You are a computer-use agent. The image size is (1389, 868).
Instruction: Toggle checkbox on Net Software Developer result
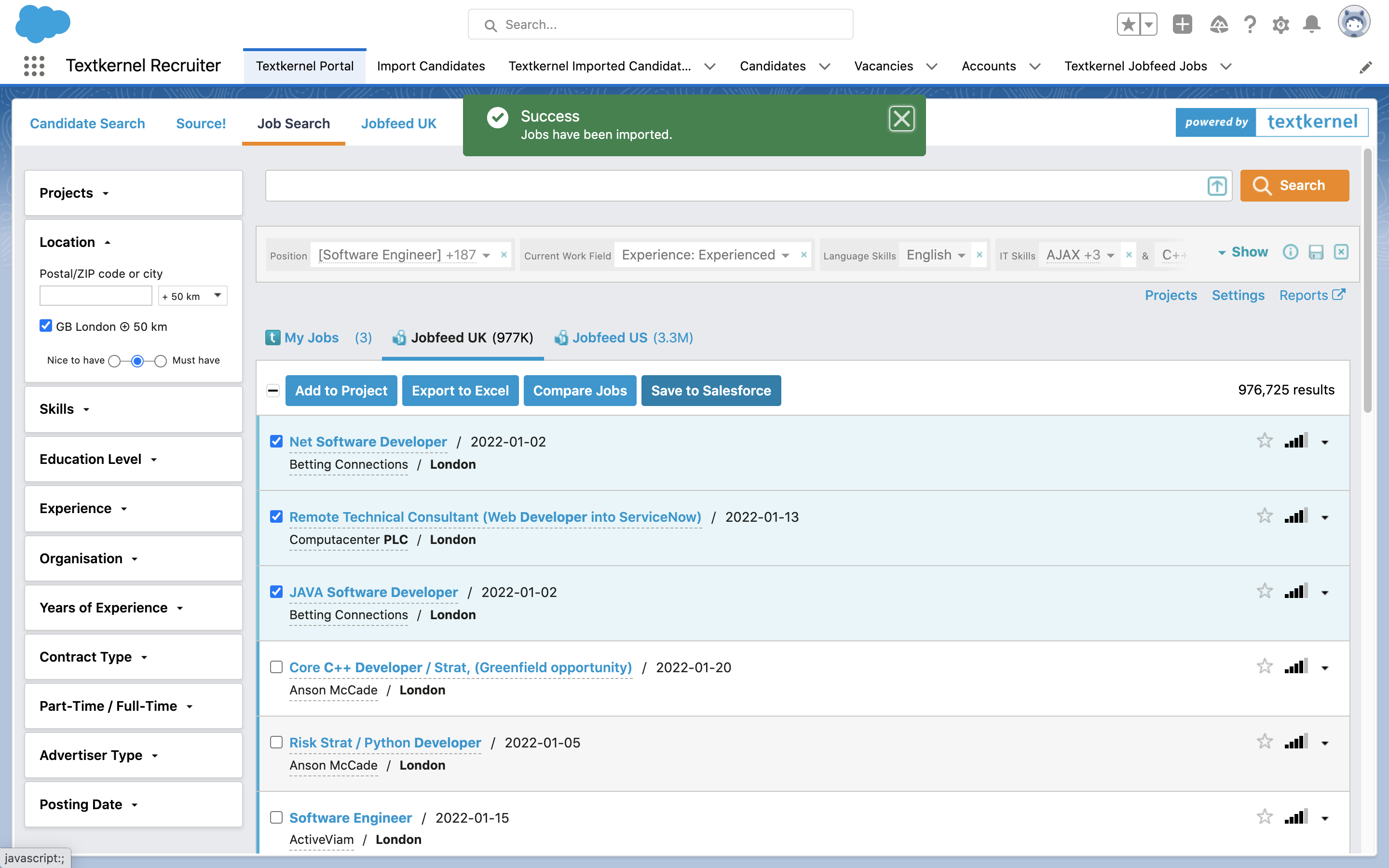click(276, 441)
